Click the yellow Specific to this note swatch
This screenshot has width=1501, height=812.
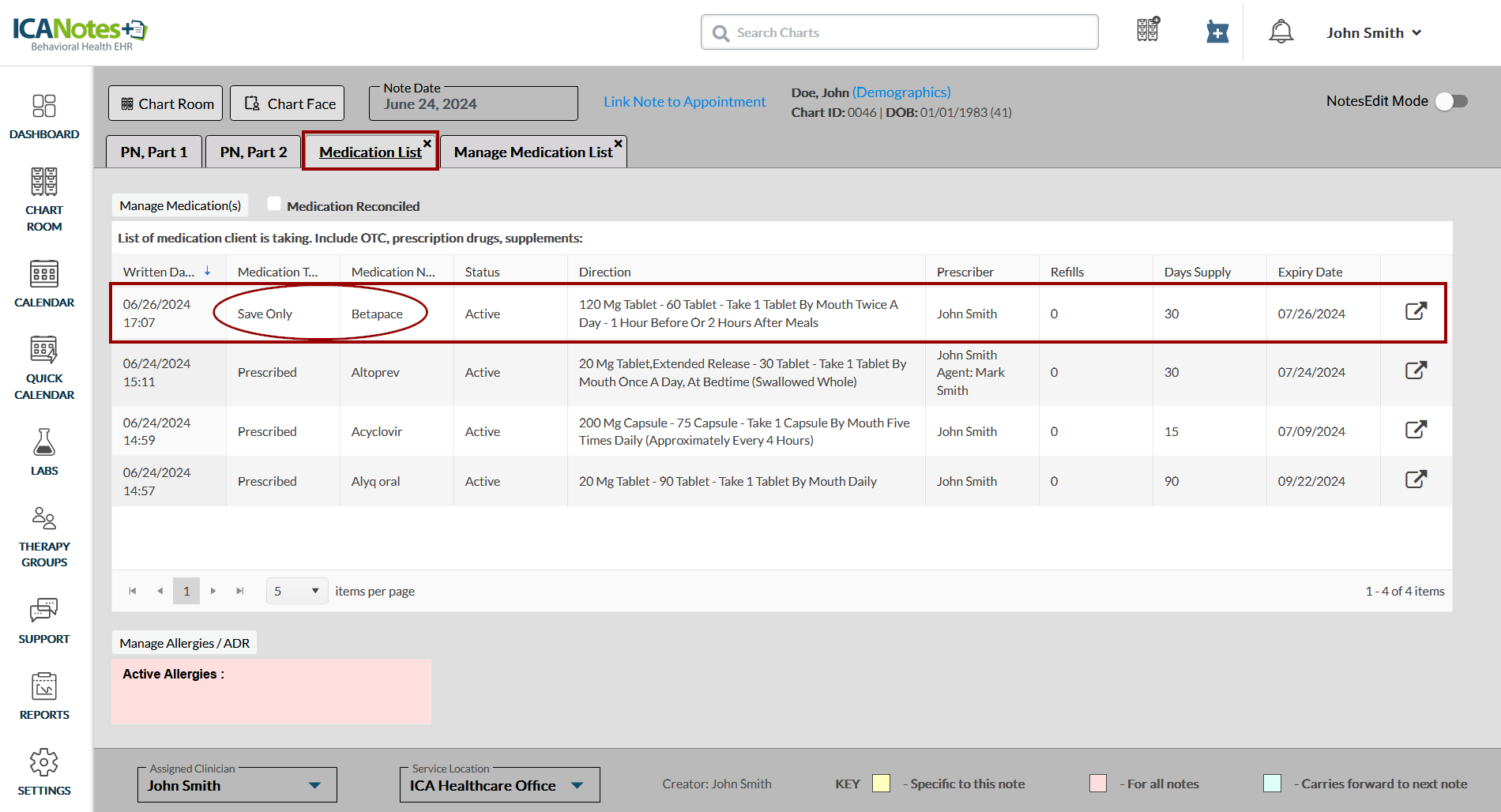pos(881,784)
